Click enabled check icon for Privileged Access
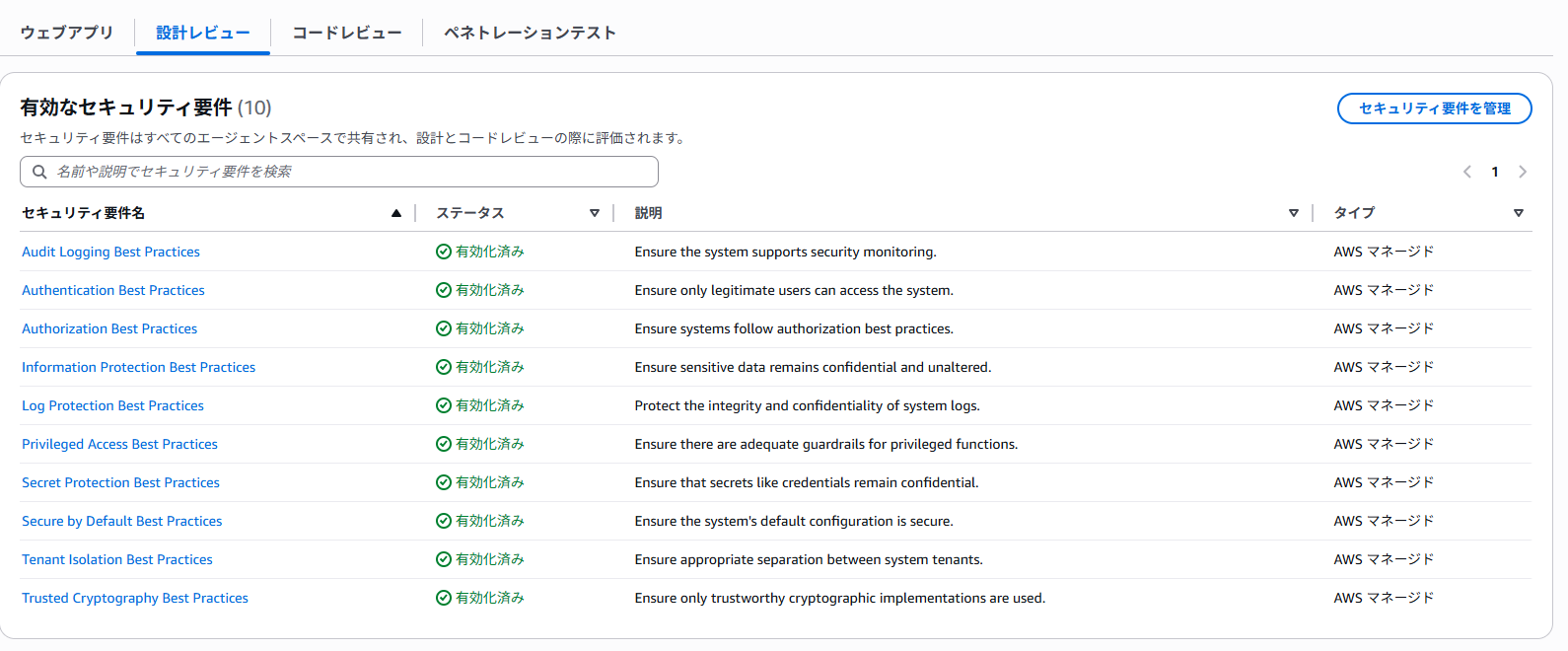The height and width of the screenshot is (651, 1568). click(444, 444)
